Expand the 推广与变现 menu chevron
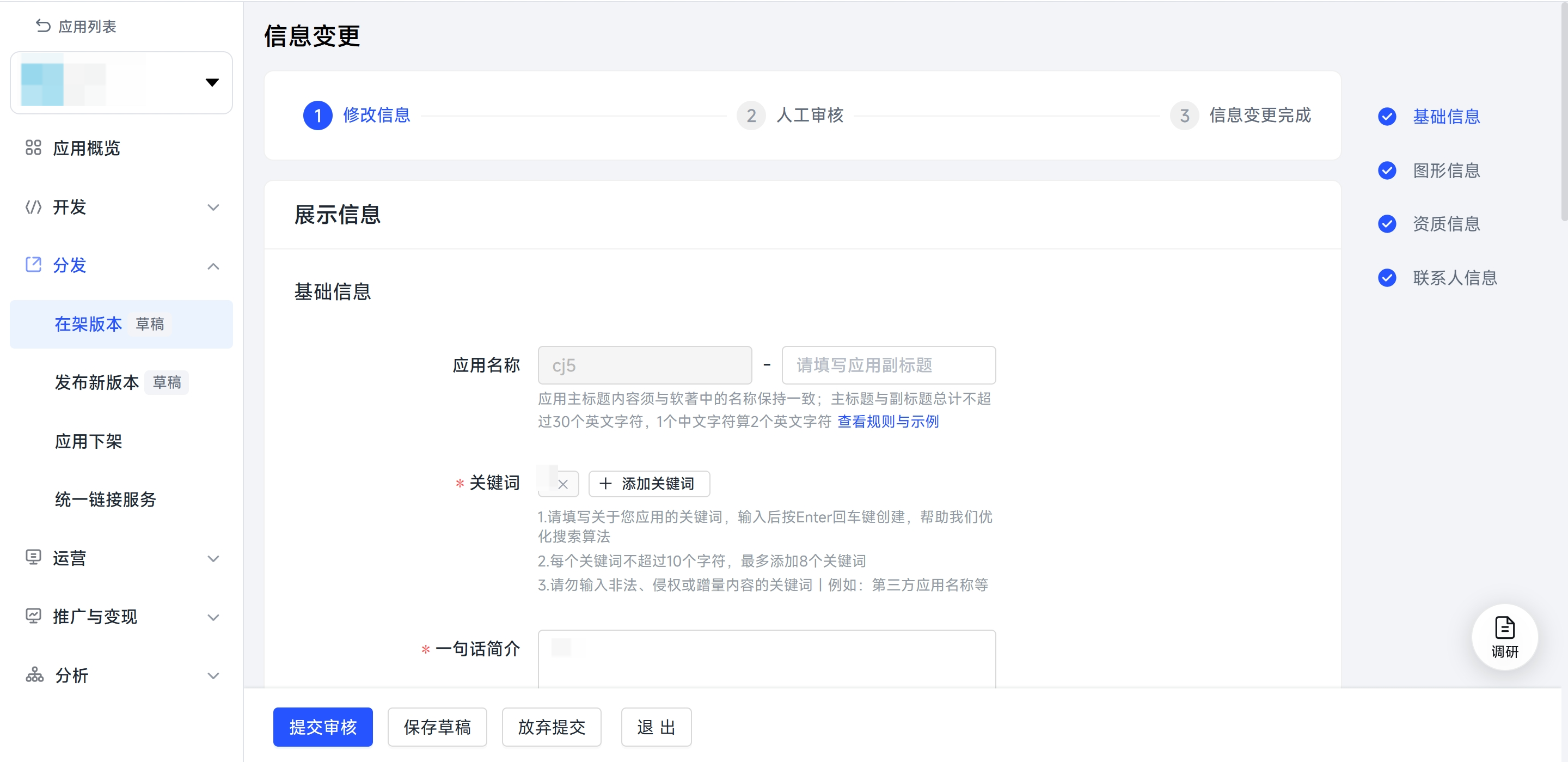 (x=213, y=617)
